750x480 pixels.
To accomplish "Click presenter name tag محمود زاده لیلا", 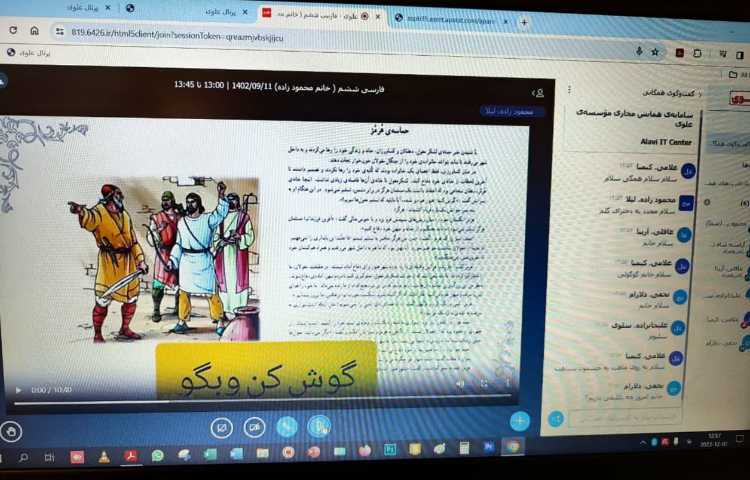I will [x=513, y=112].
